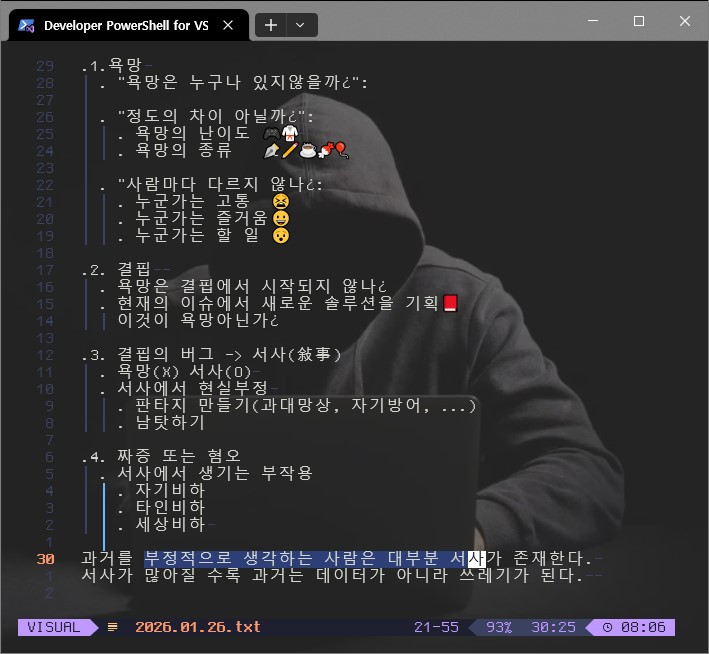Click the line 남탓하기
709x654 pixels.
[170, 422]
